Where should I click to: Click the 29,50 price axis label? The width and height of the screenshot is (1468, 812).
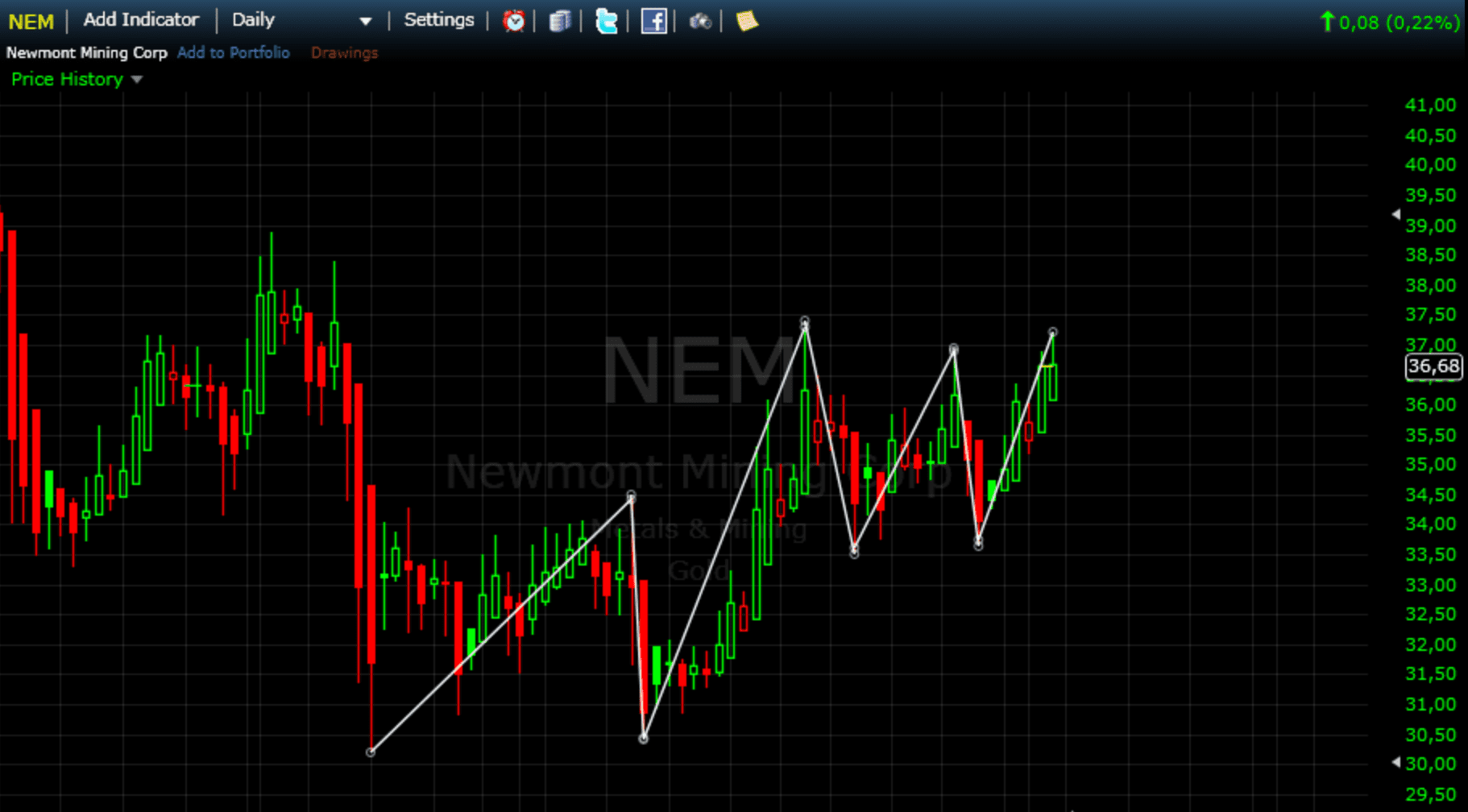1430,794
